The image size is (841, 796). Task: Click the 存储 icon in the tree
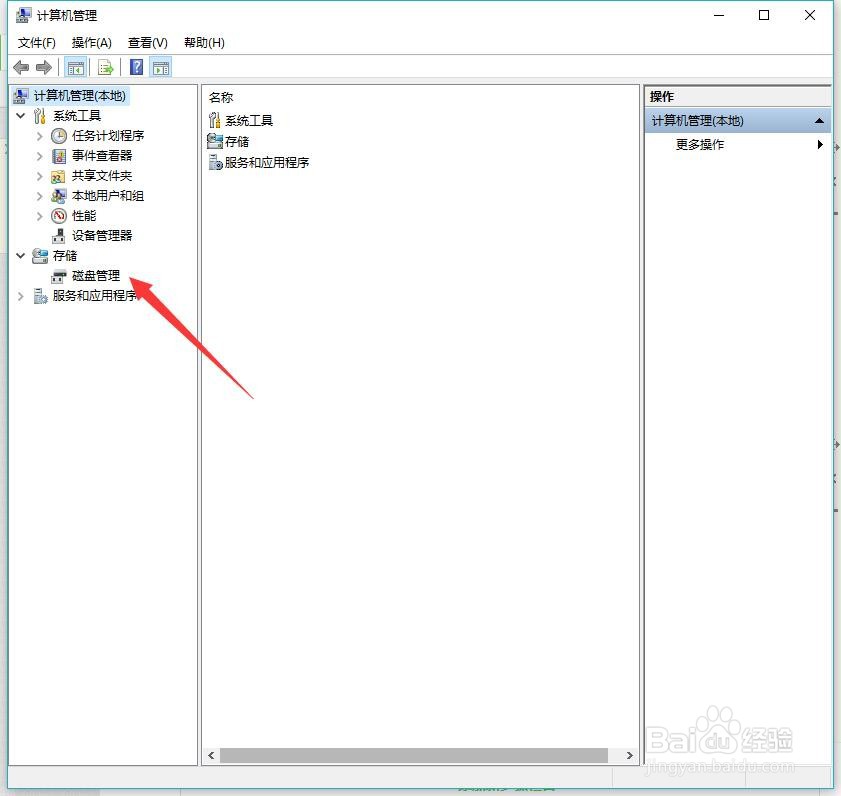pyautogui.click(x=40, y=256)
